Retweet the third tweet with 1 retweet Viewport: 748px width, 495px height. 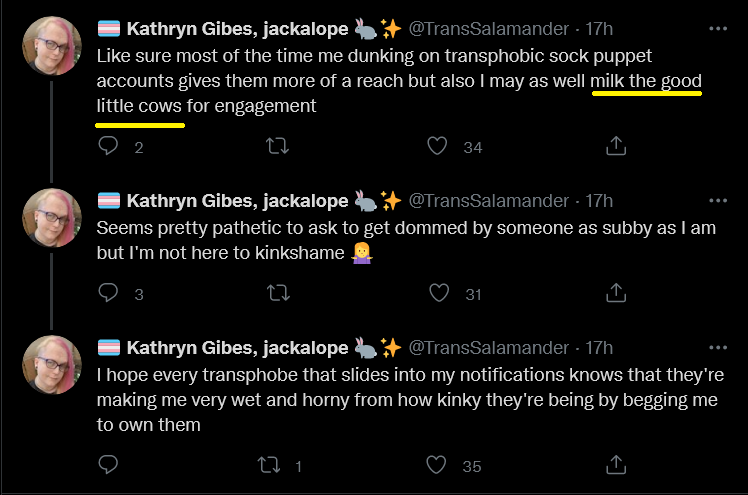click(269, 464)
